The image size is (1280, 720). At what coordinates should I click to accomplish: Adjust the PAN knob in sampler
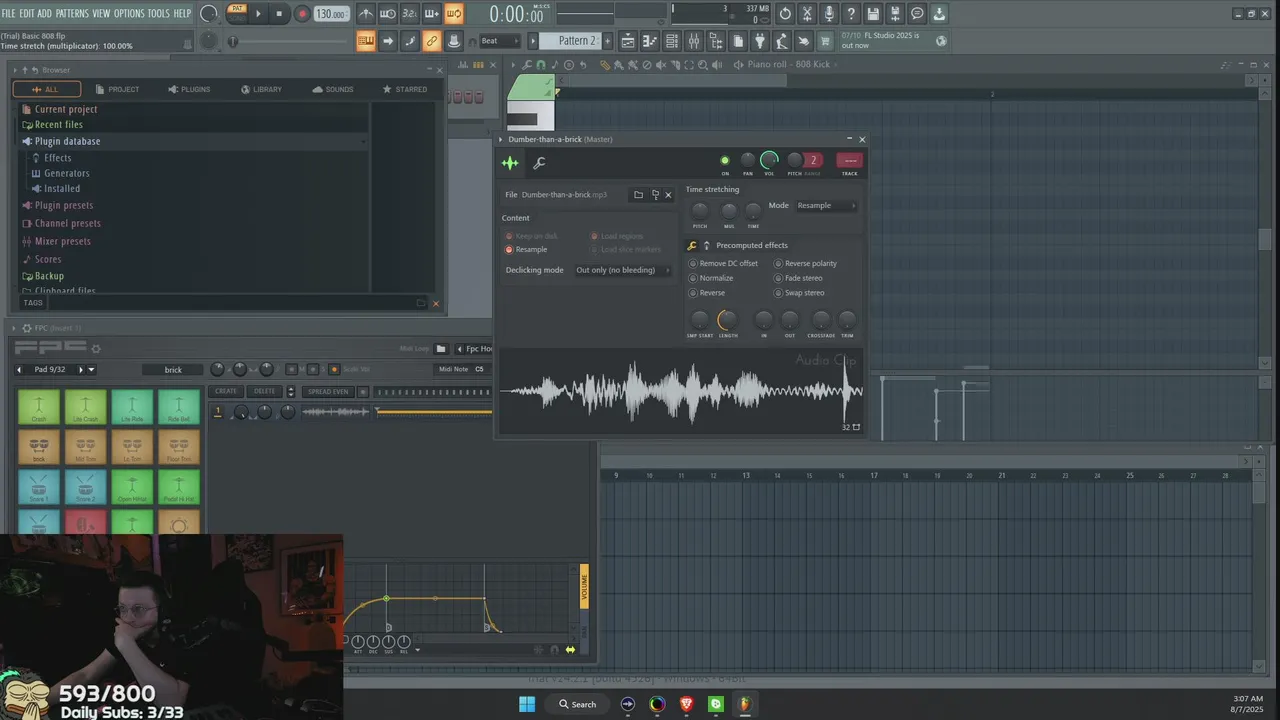pos(748,160)
